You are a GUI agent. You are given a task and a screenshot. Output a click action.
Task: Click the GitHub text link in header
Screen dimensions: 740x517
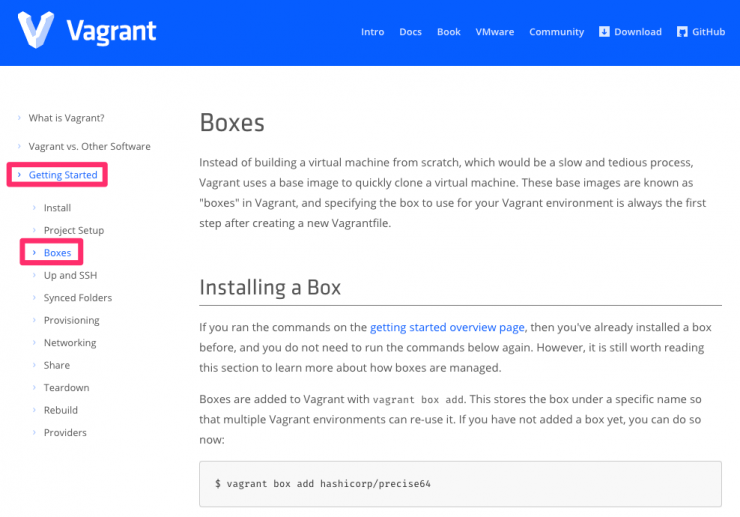coord(708,32)
